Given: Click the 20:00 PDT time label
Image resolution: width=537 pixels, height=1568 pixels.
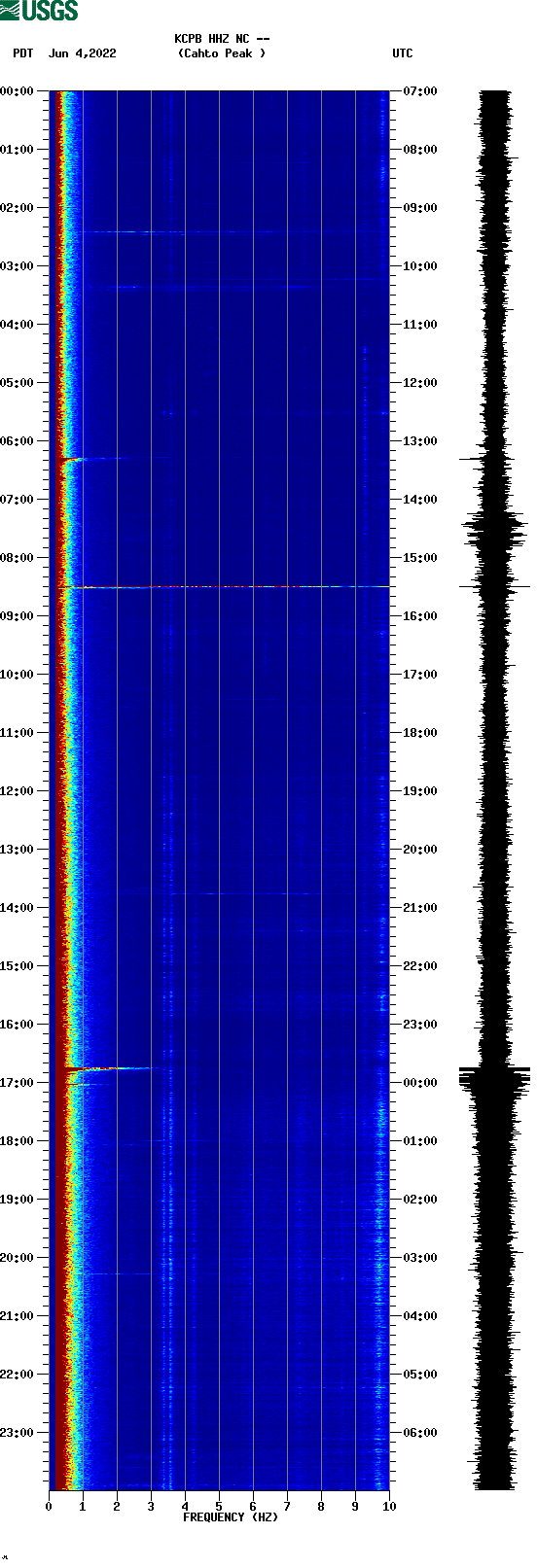Looking at the screenshot, I should 18,1258.
